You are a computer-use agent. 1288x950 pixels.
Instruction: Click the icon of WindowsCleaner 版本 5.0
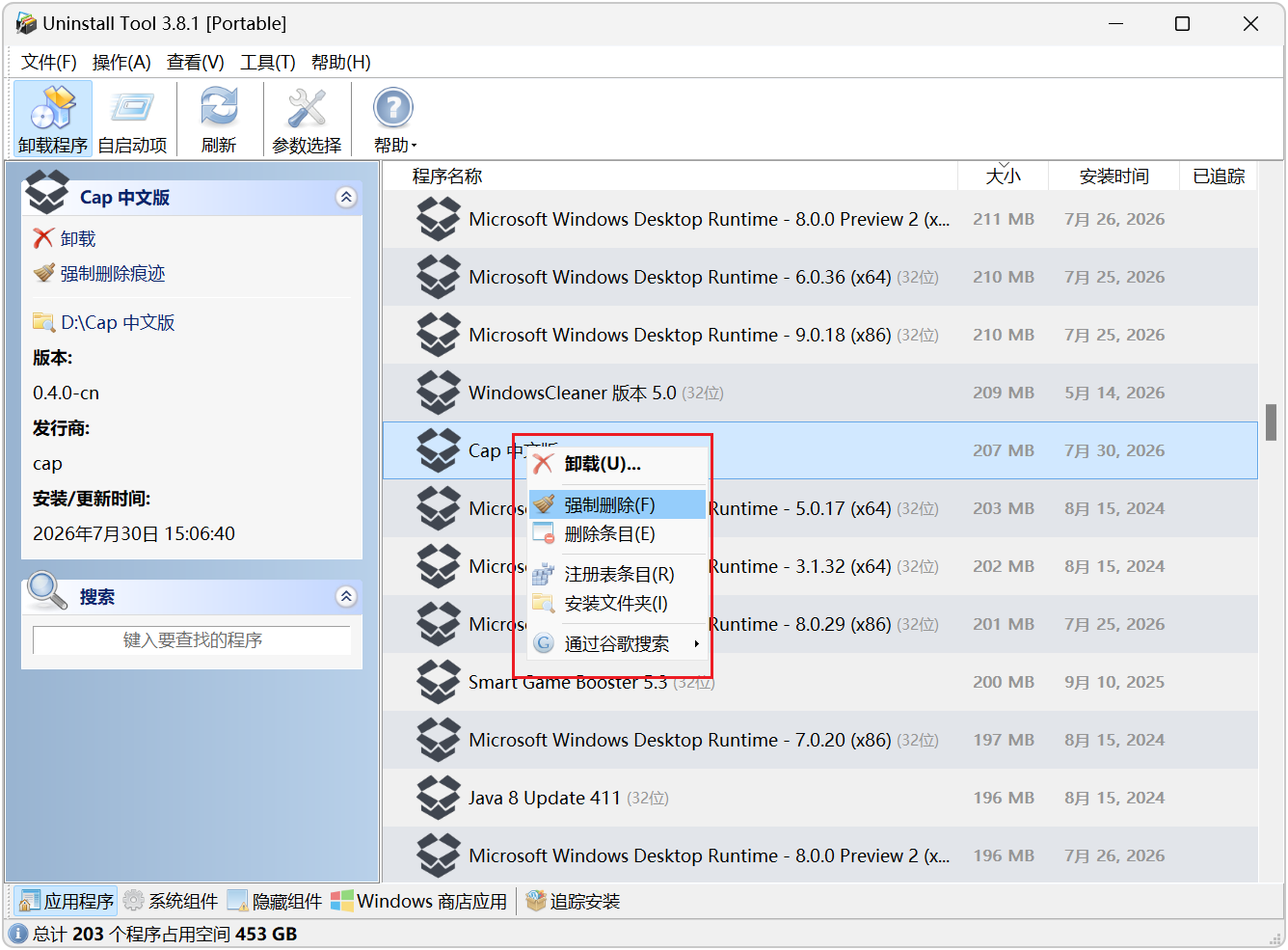point(439,393)
